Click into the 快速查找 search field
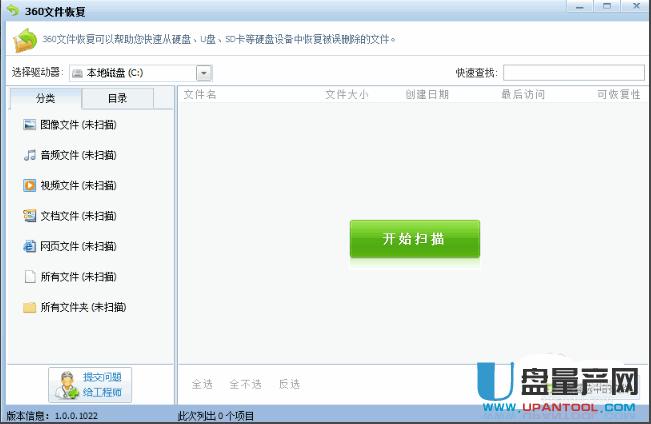651x424 pixels. click(x=573, y=73)
